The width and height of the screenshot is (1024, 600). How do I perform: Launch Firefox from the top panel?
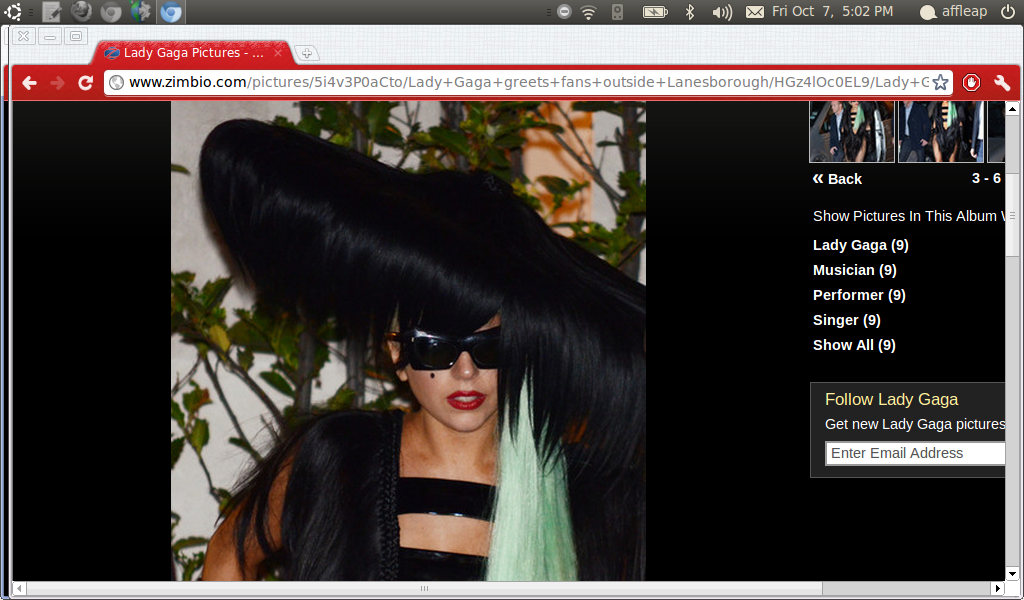tap(81, 11)
